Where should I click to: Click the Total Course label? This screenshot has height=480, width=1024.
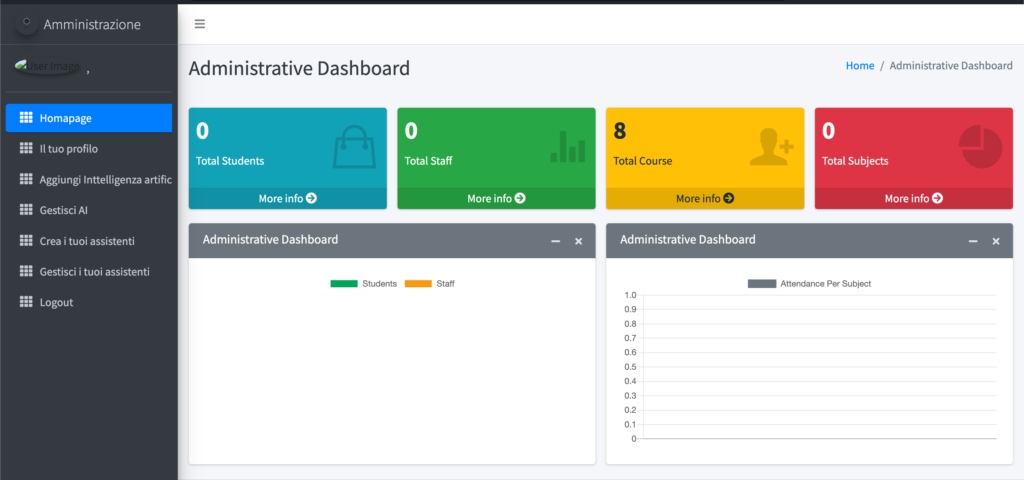[643, 161]
